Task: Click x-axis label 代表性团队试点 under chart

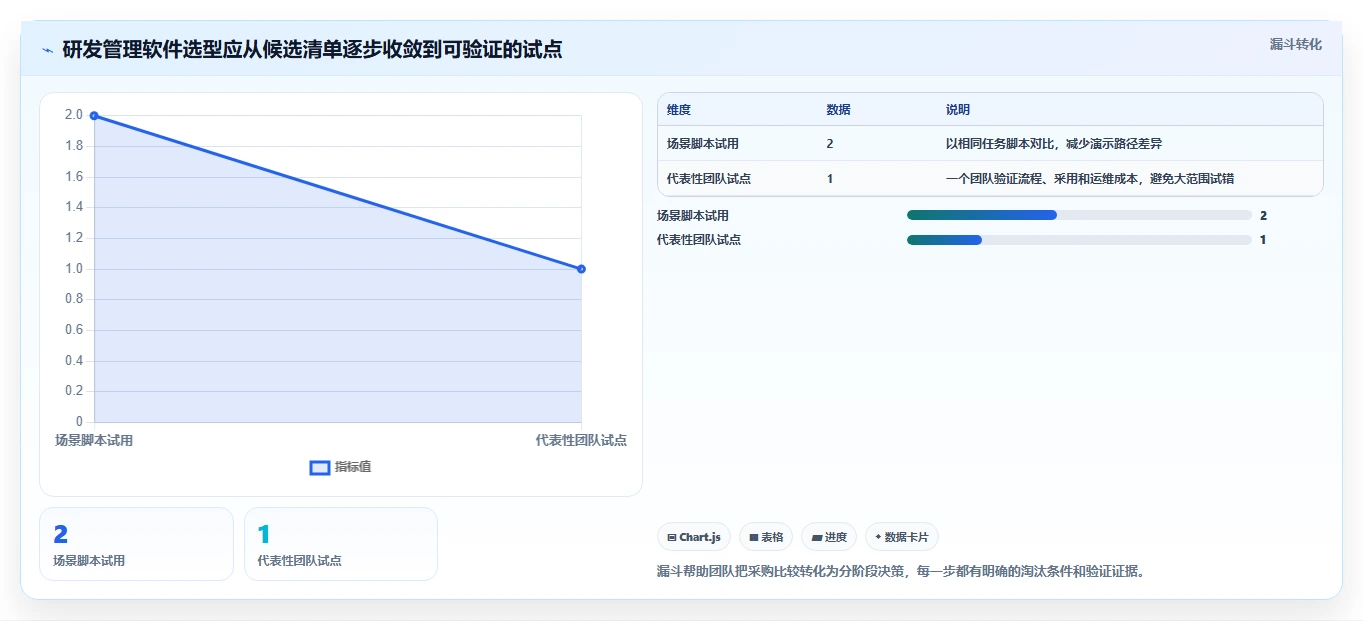Action: click(581, 440)
